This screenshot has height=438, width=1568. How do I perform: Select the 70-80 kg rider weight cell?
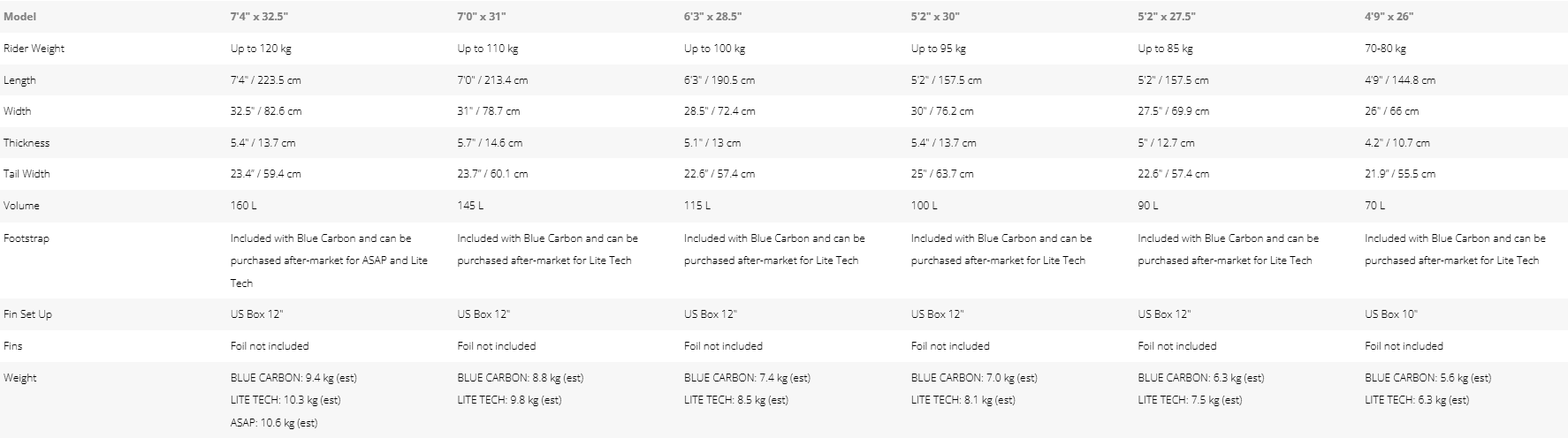pos(1385,49)
